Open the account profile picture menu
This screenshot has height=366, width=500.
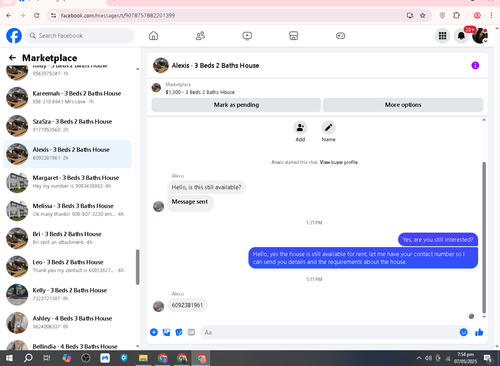pyautogui.click(x=480, y=36)
